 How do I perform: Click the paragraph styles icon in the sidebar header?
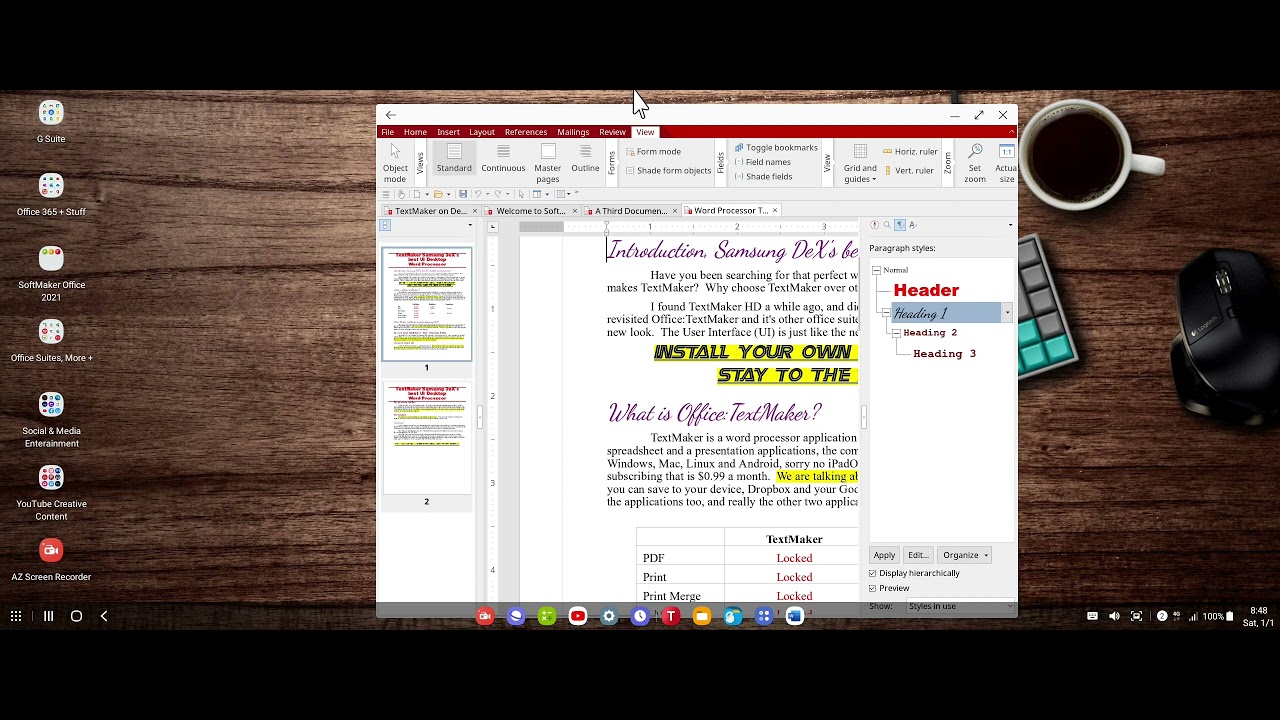(x=900, y=225)
